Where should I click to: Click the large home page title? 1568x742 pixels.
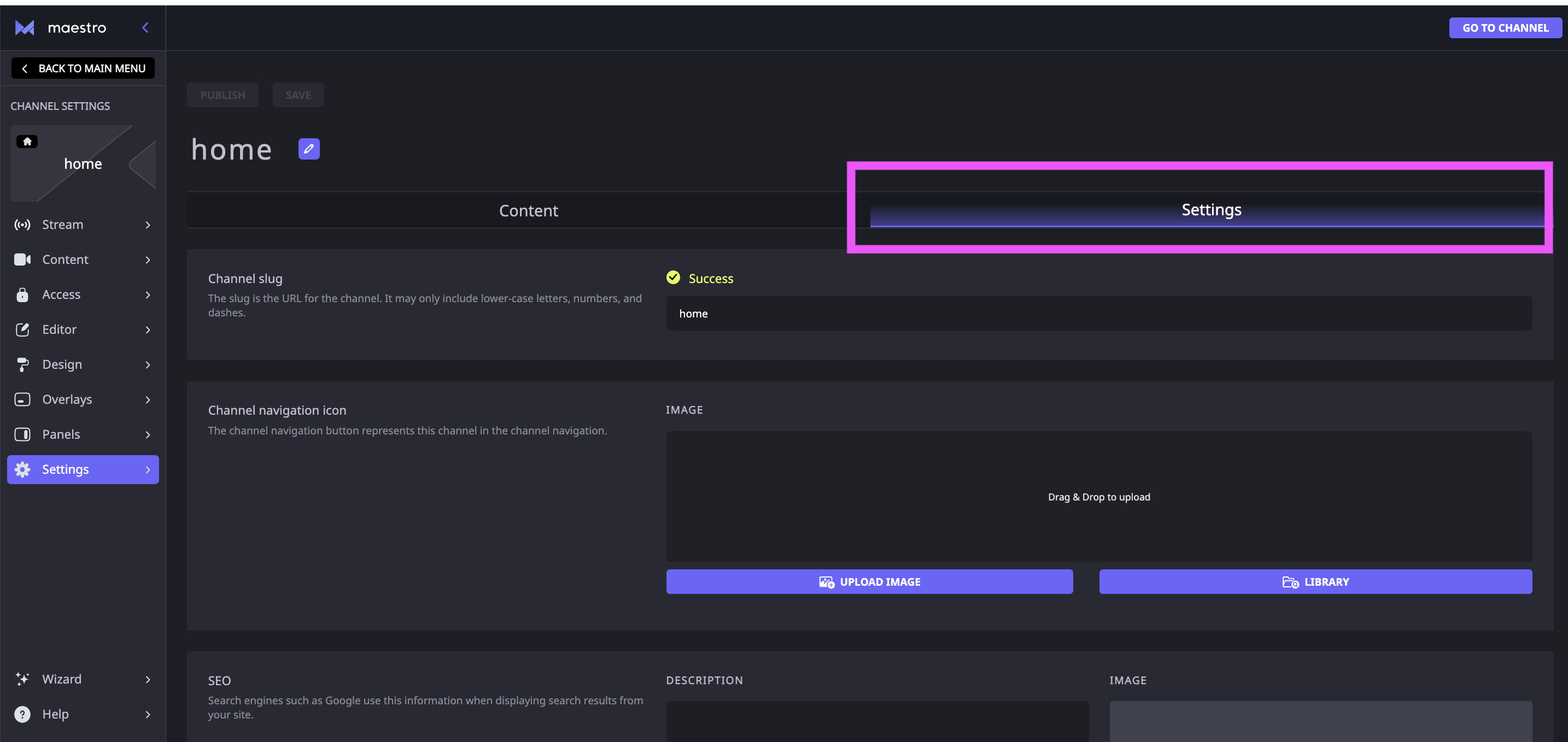point(231,150)
